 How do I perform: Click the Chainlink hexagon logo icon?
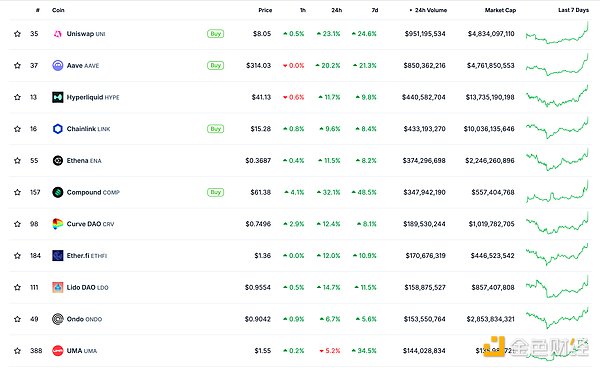(x=57, y=129)
